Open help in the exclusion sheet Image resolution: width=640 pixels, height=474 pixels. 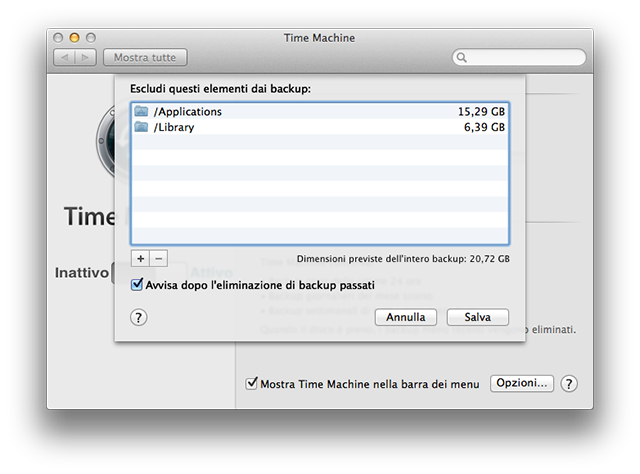[x=139, y=317]
